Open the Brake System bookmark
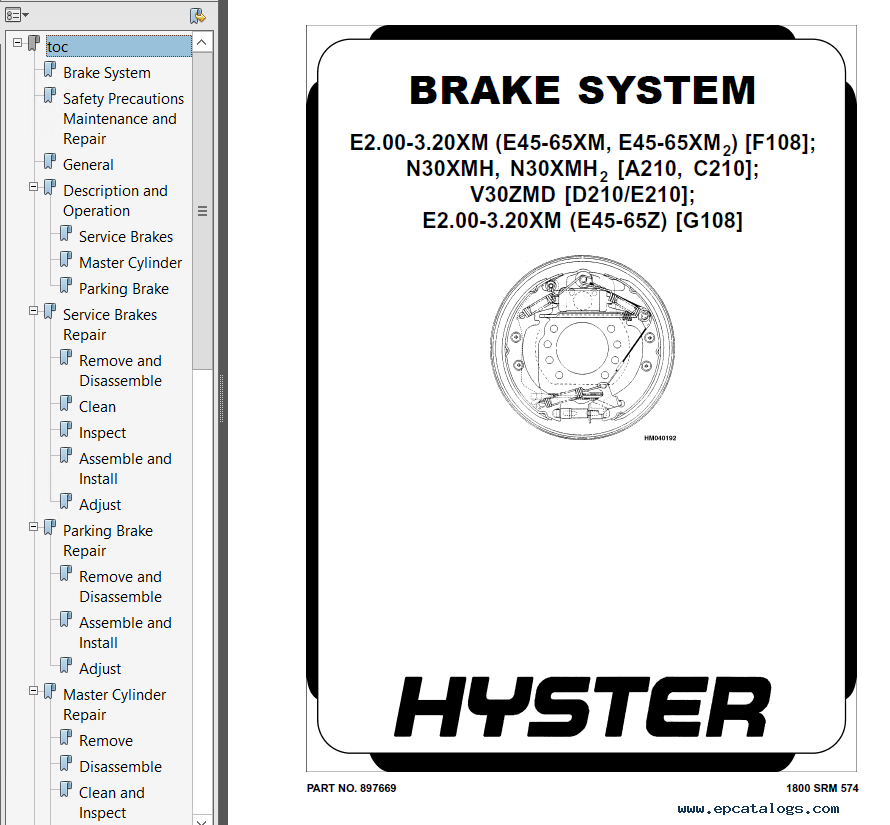The width and height of the screenshot is (890, 825). [x=107, y=73]
